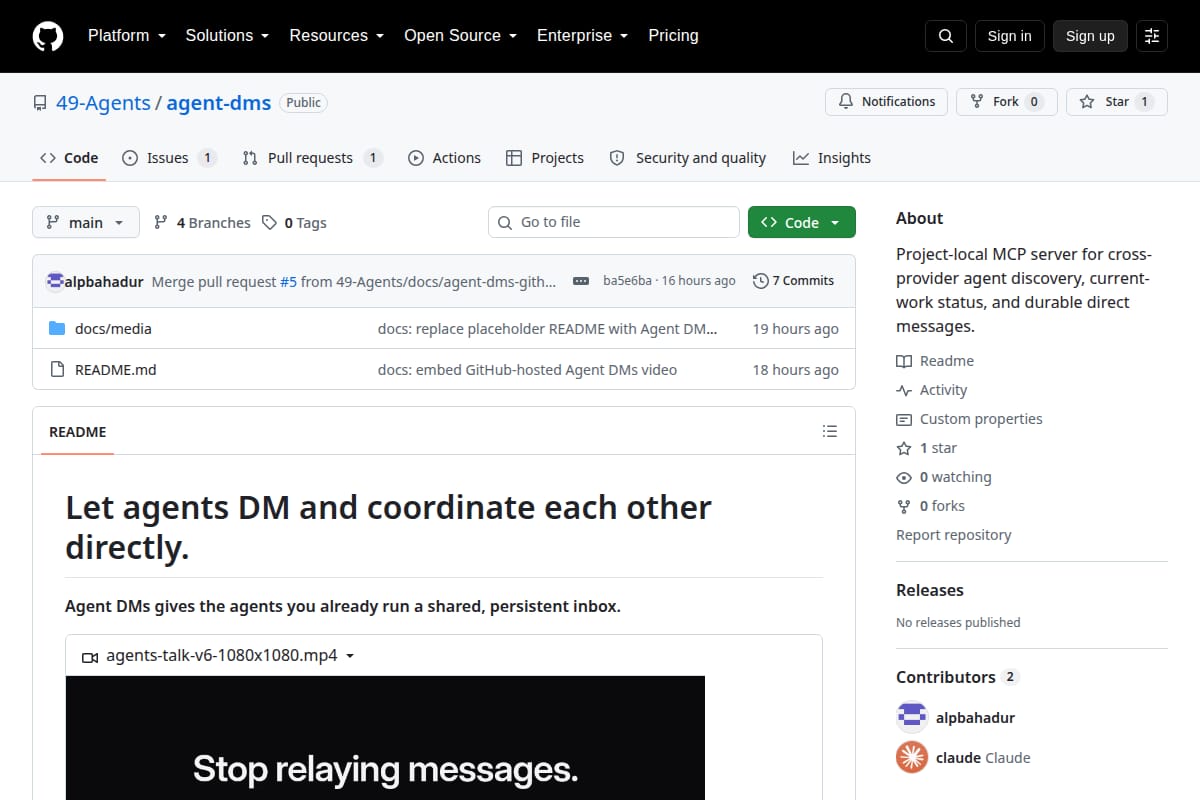Switch to the Projects tab
1200x800 pixels.
[545, 158]
